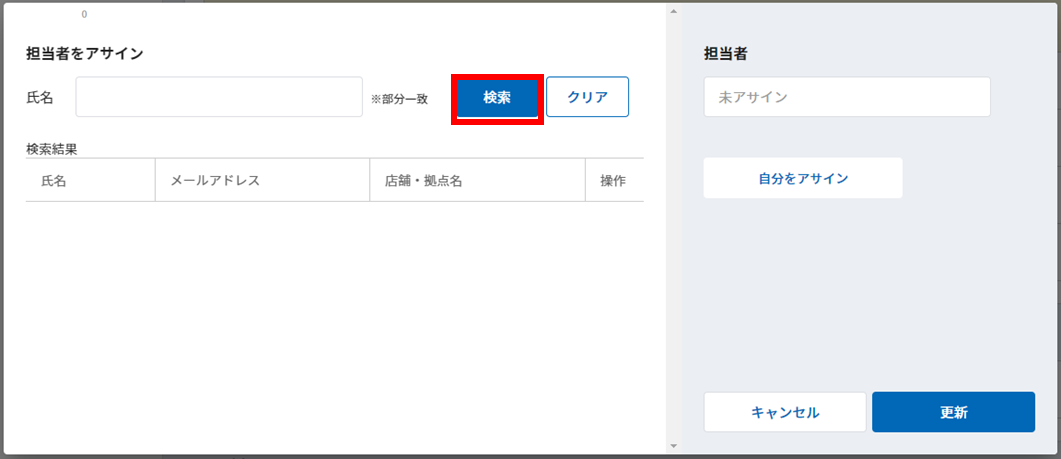Click the scrollbar up arrow
The height and width of the screenshot is (459, 1061).
pyautogui.click(x=673, y=12)
